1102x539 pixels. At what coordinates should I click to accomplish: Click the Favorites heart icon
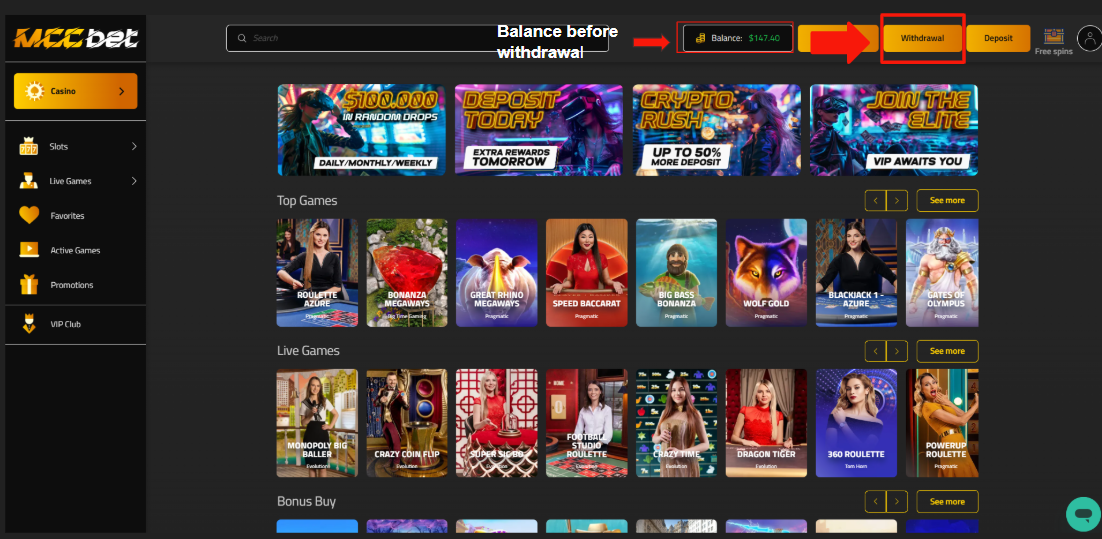[29, 215]
